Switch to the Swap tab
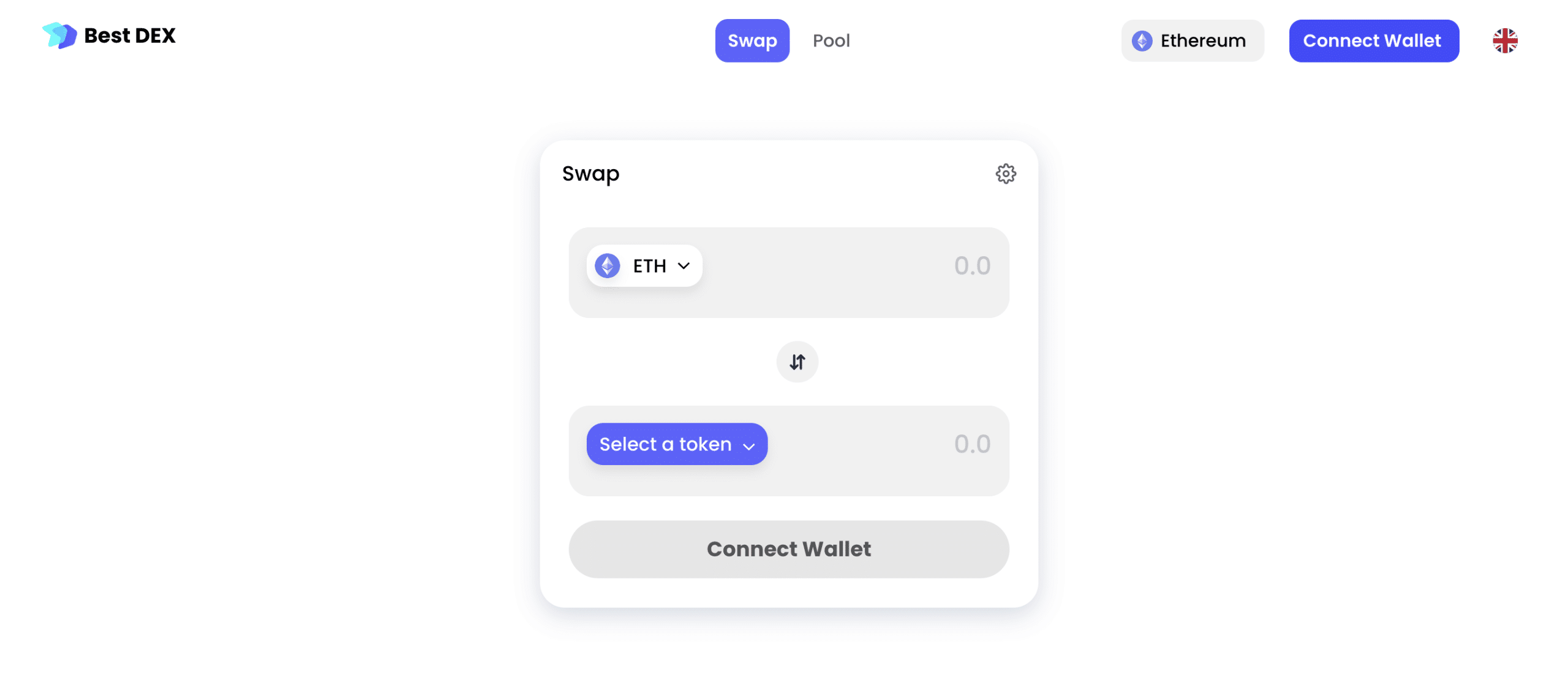Screen dimensions: 1568x674 pyautogui.click(x=752, y=40)
